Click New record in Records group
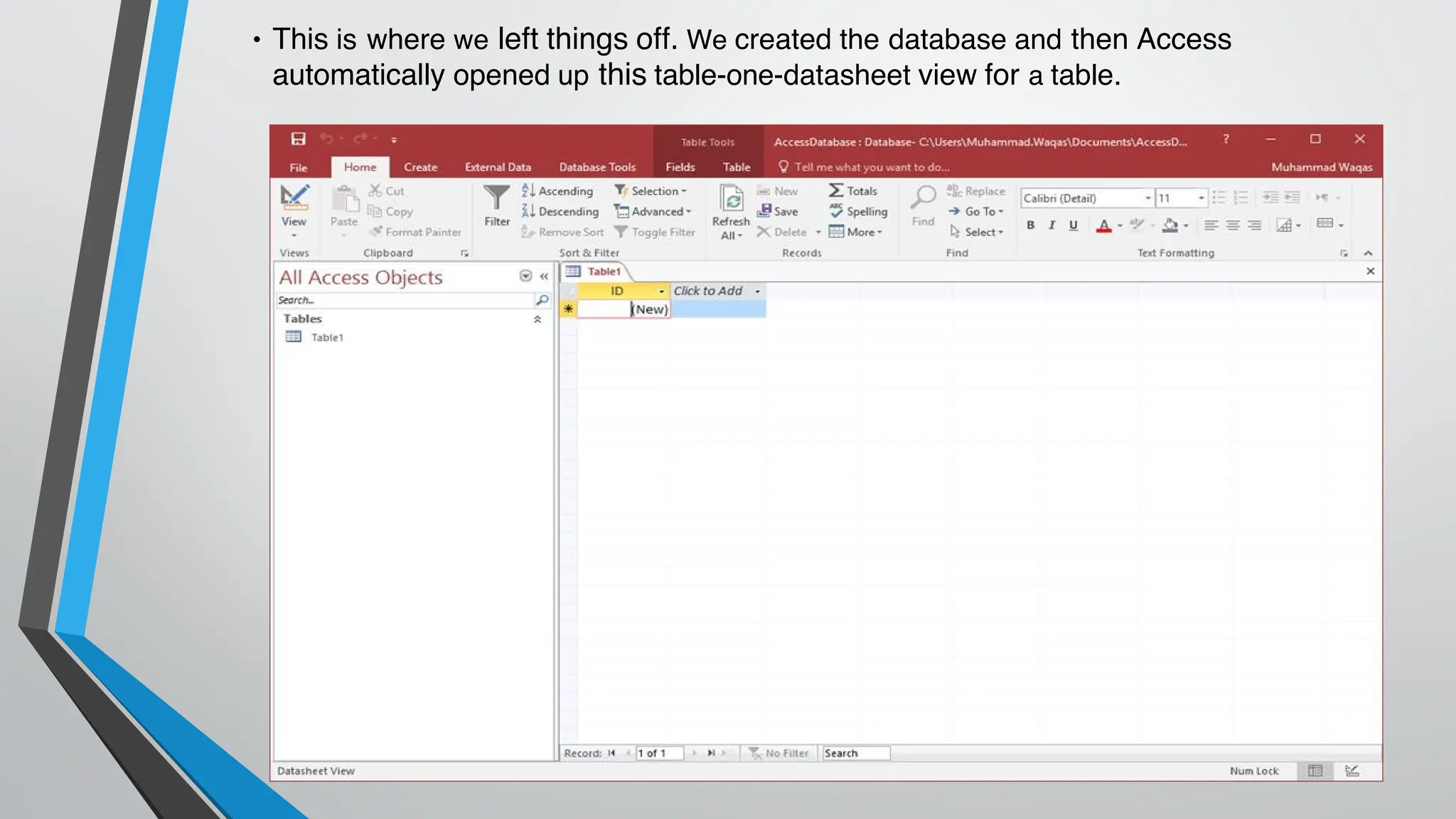Viewport: 1456px width, 819px height. (x=778, y=191)
